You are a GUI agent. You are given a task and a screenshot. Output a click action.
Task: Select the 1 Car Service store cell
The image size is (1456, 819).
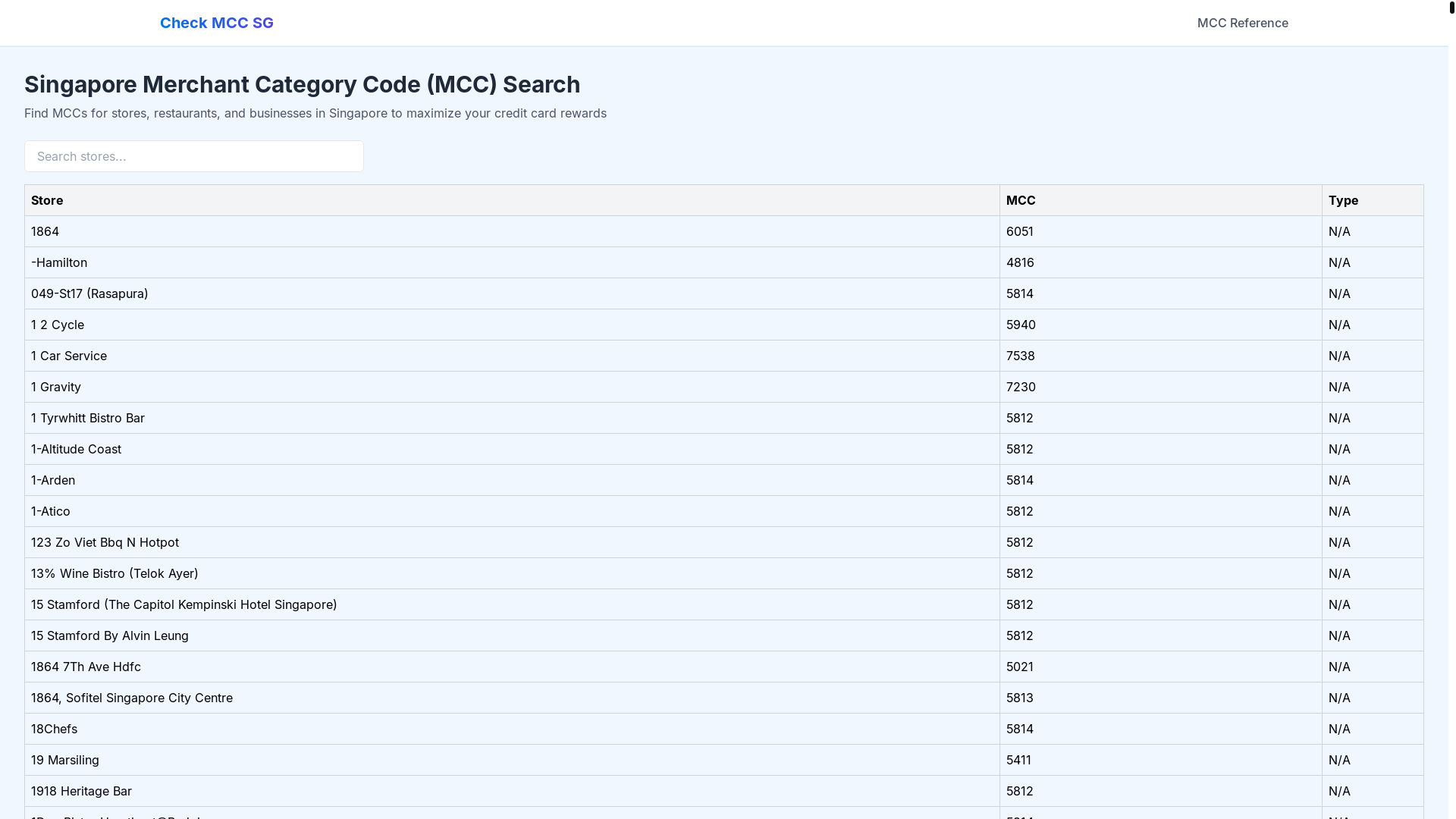pyautogui.click(x=512, y=356)
